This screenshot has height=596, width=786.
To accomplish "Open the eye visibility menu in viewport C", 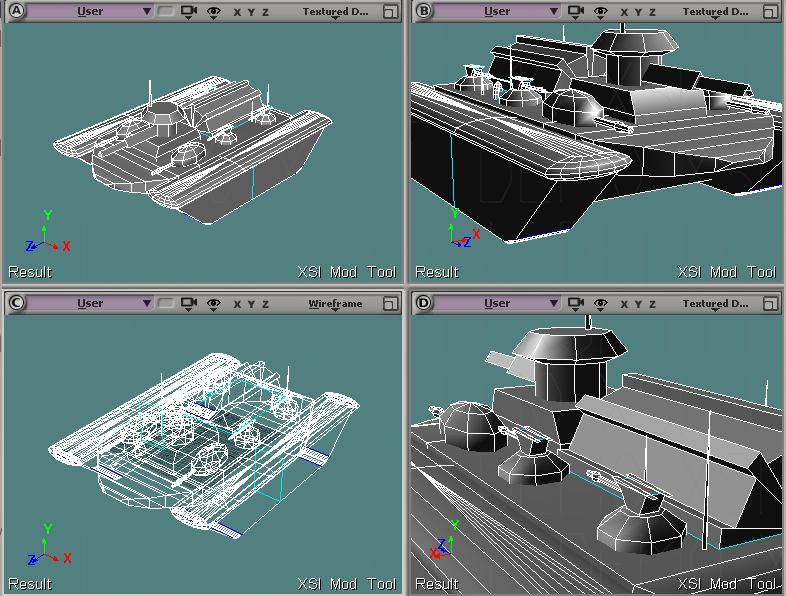I will (214, 304).
